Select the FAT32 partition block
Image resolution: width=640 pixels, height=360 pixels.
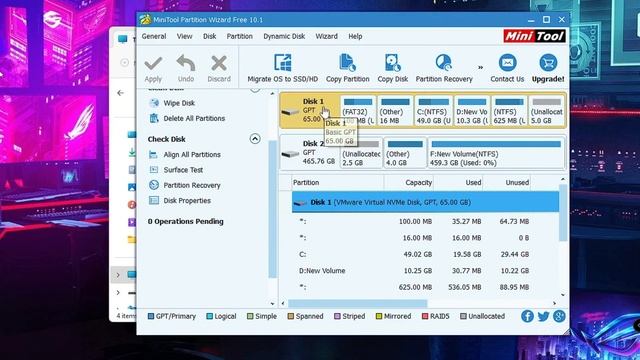pos(358,111)
